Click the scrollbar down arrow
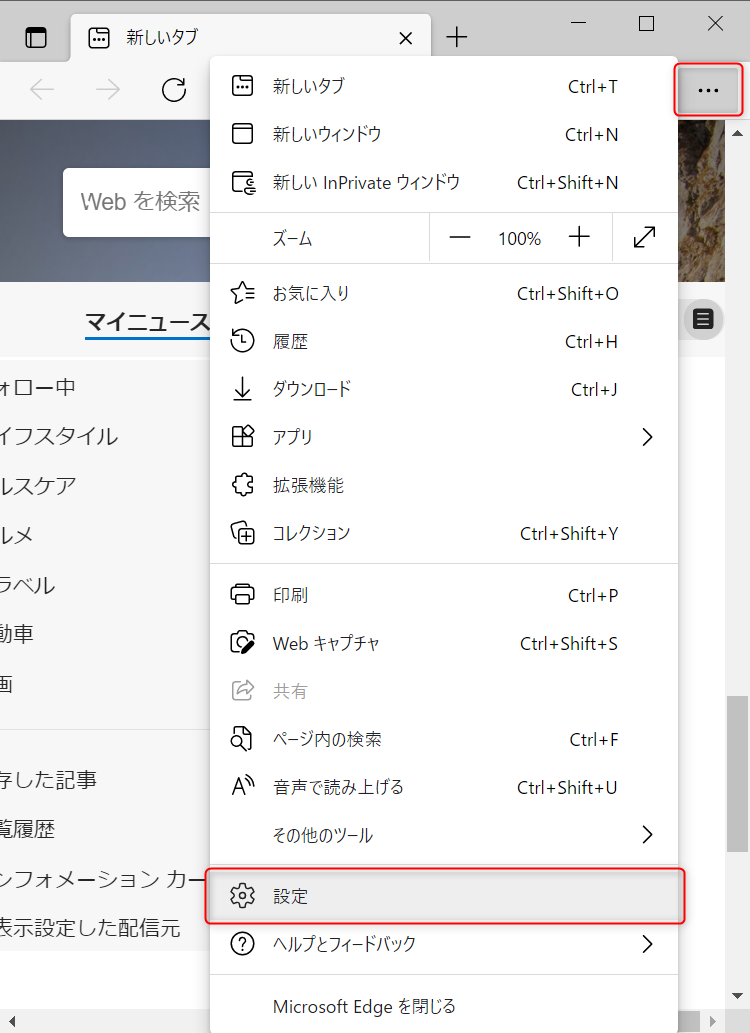750x1033 pixels. (737, 996)
